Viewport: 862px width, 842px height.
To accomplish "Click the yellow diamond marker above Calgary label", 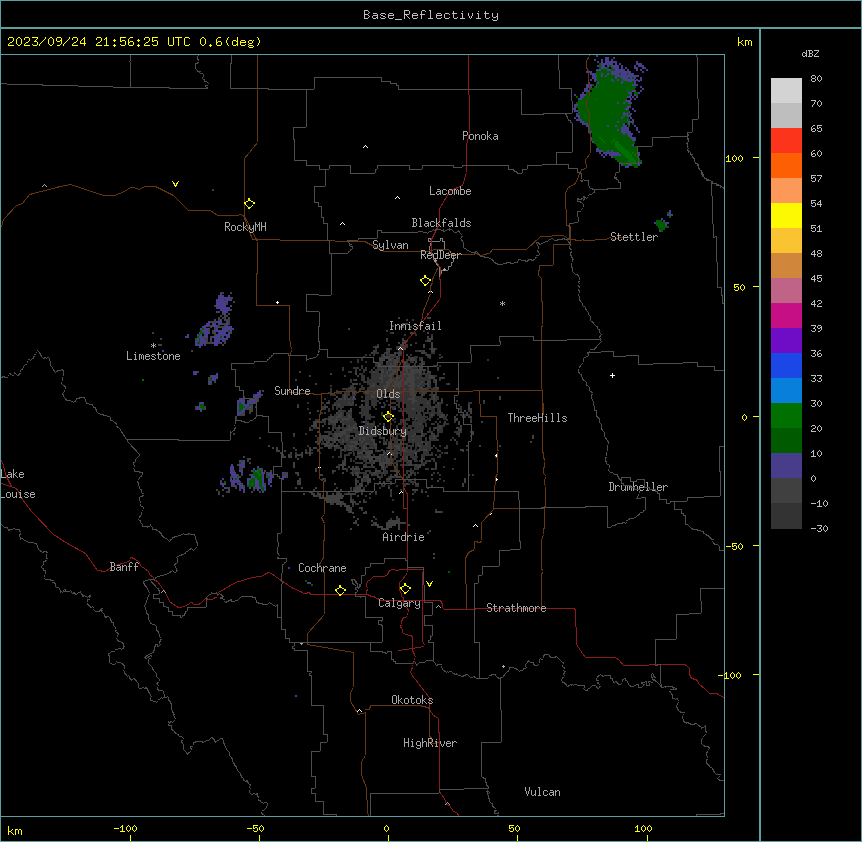I will [405, 589].
